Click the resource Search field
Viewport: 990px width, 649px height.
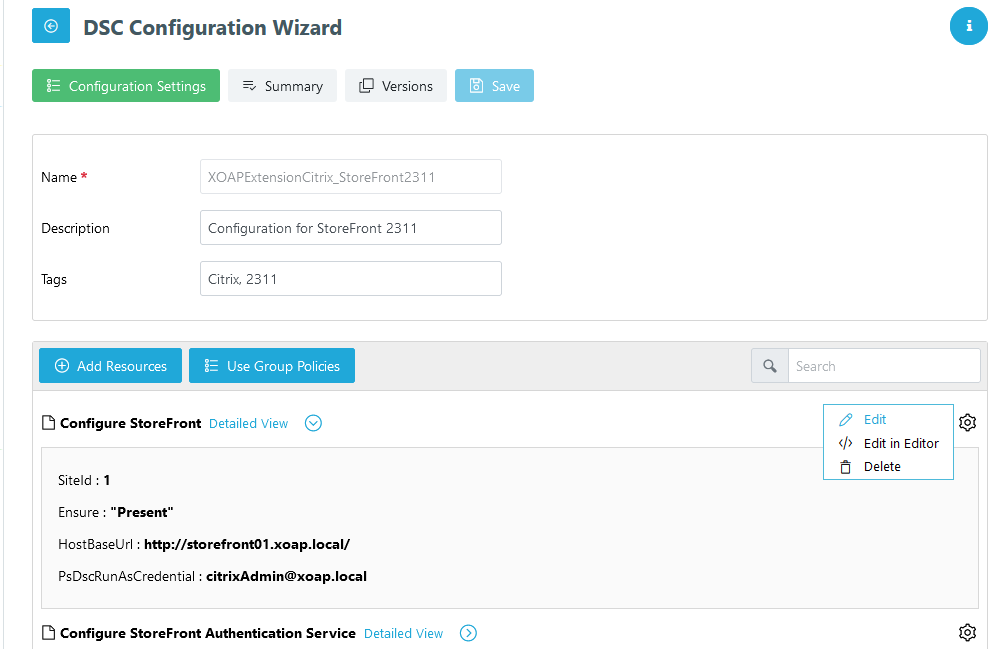(x=884, y=366)
